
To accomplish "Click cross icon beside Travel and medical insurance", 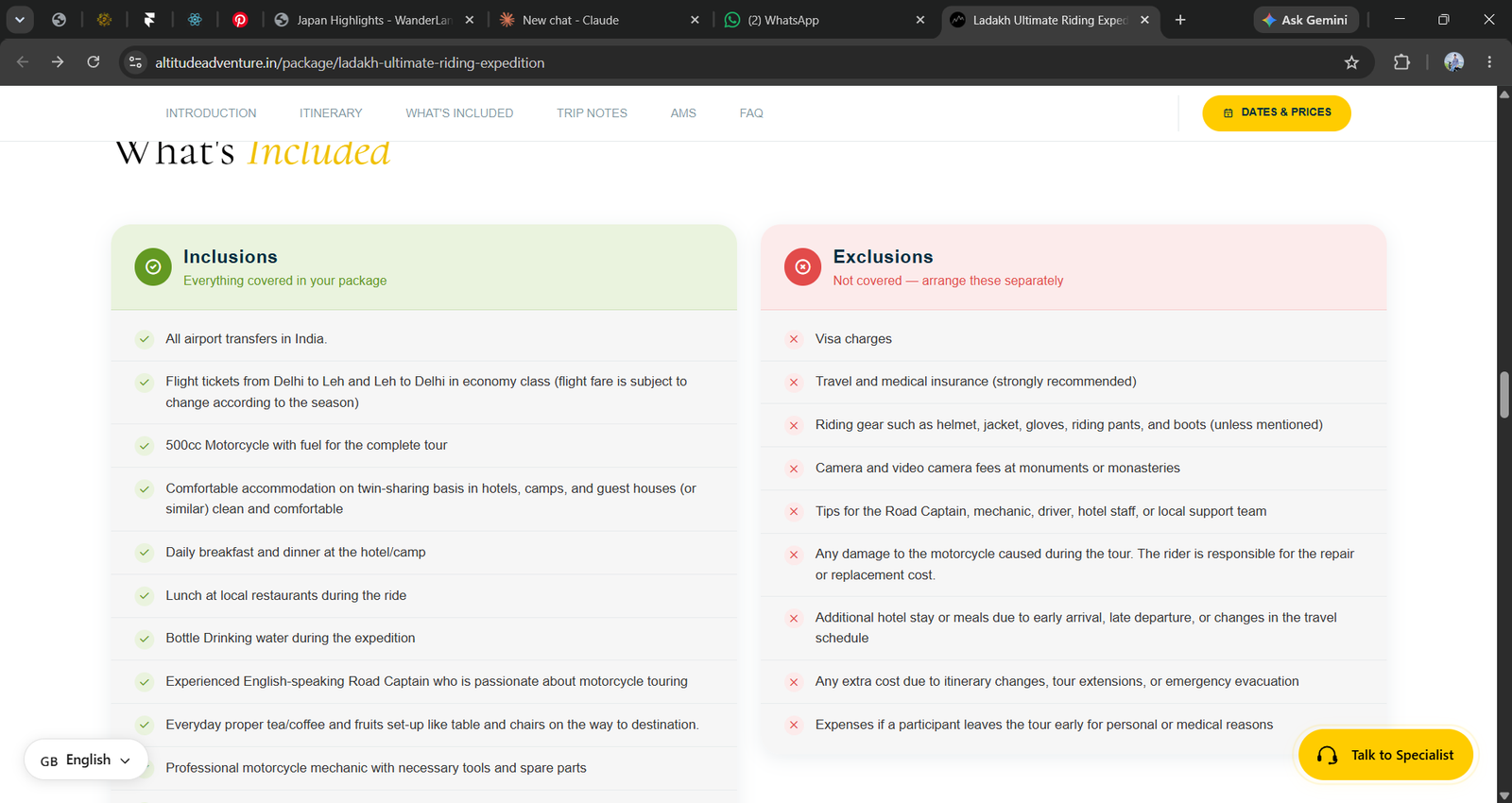I will (794, 382).
